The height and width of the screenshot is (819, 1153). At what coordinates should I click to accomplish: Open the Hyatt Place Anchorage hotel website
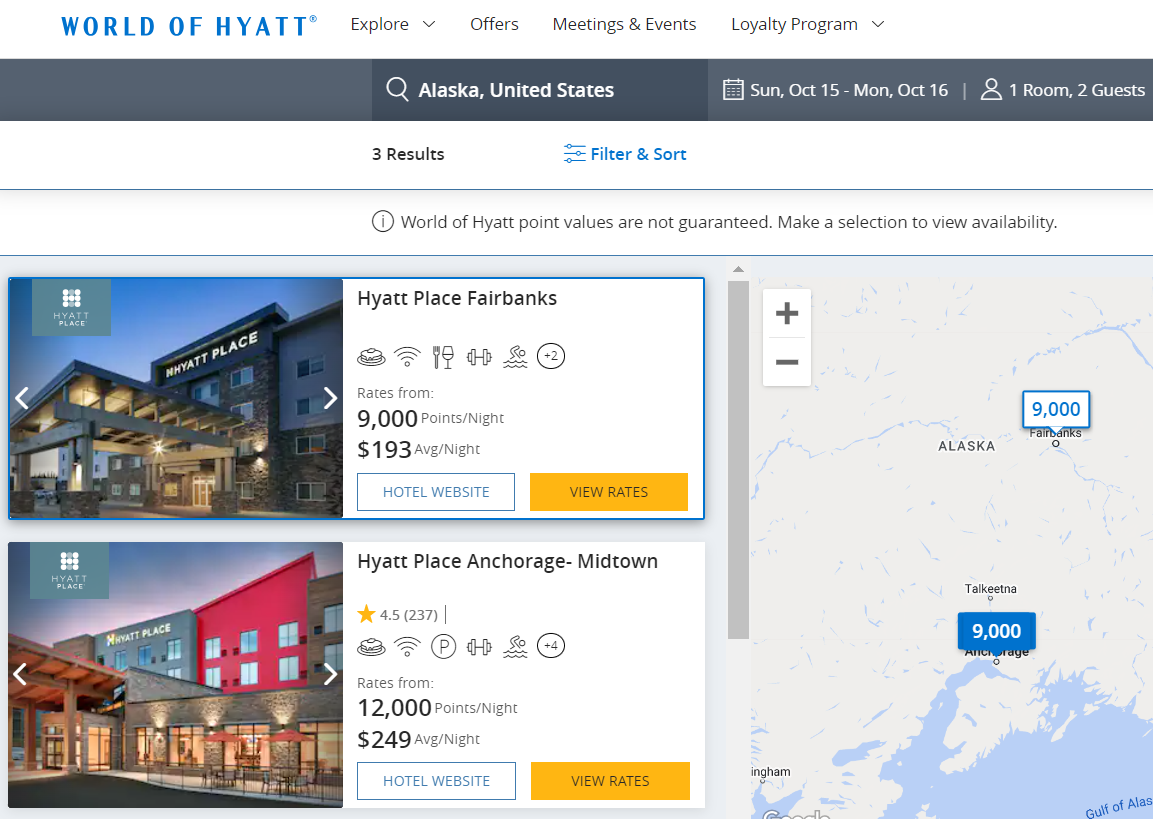click(435, 780)
